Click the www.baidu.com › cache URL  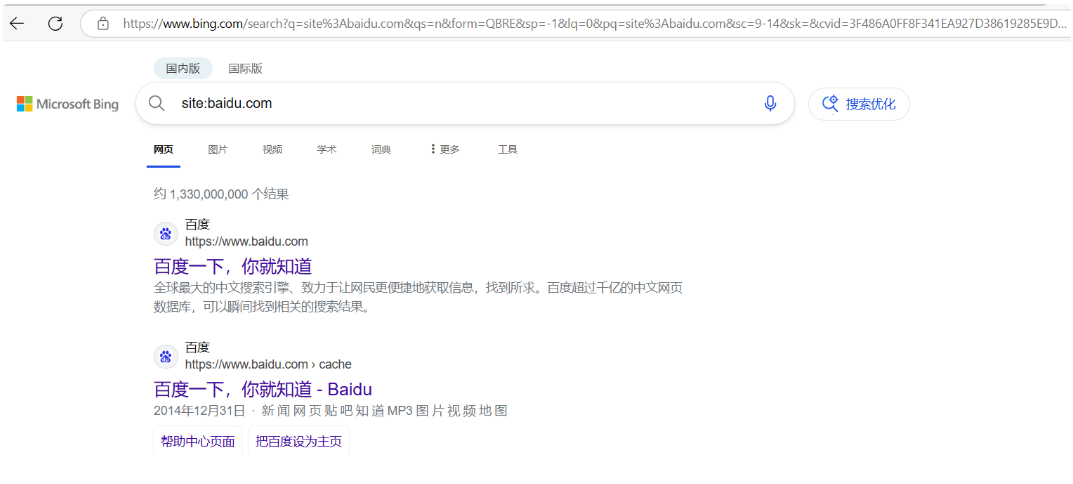coord(268,364)
